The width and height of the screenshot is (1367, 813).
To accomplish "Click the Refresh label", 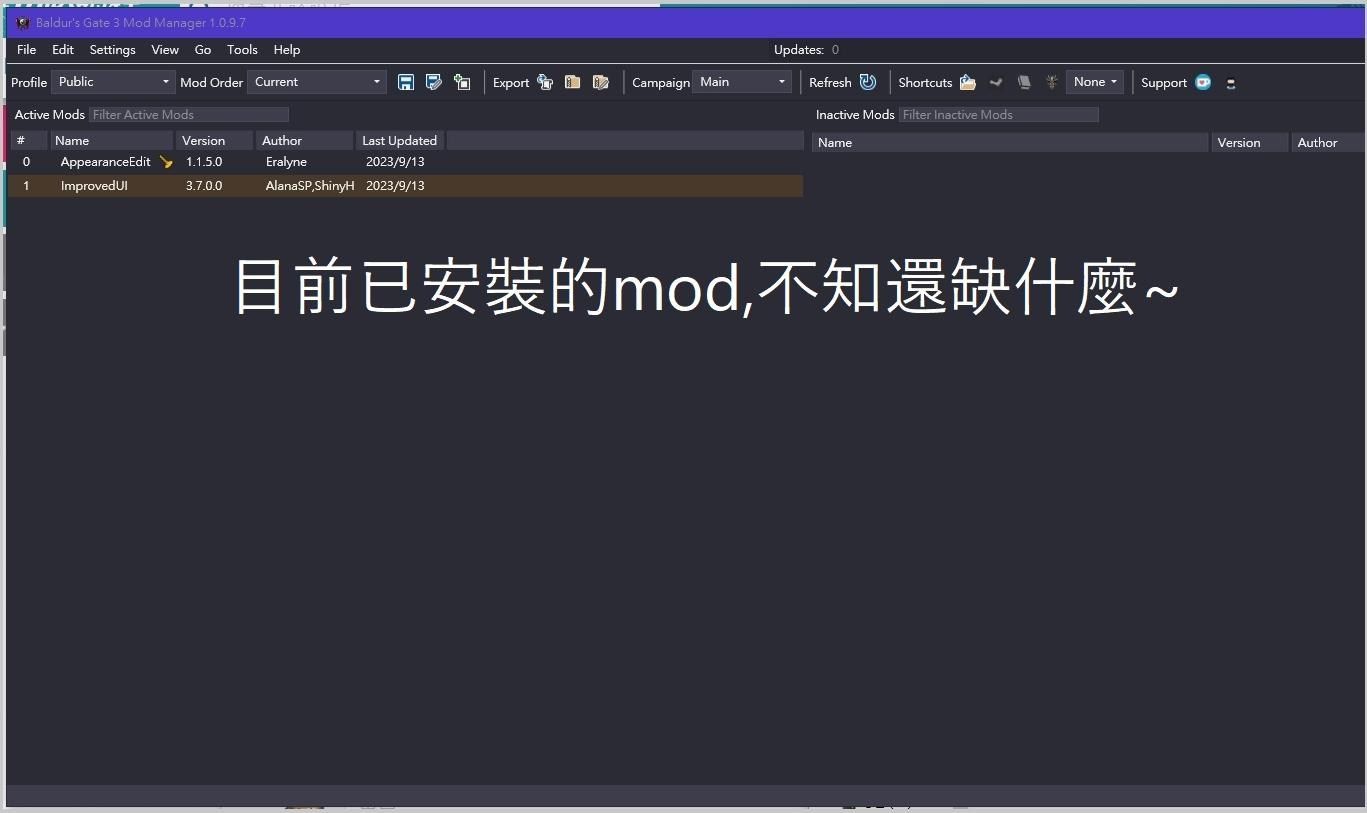I will [x=830, y=83].
